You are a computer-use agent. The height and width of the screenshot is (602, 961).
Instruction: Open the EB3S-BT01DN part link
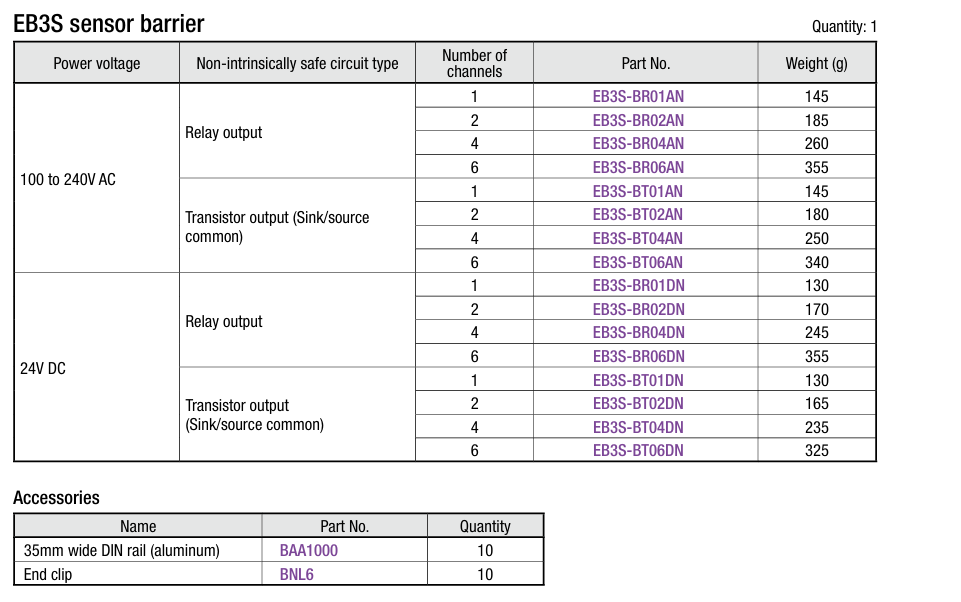point(638,380)
